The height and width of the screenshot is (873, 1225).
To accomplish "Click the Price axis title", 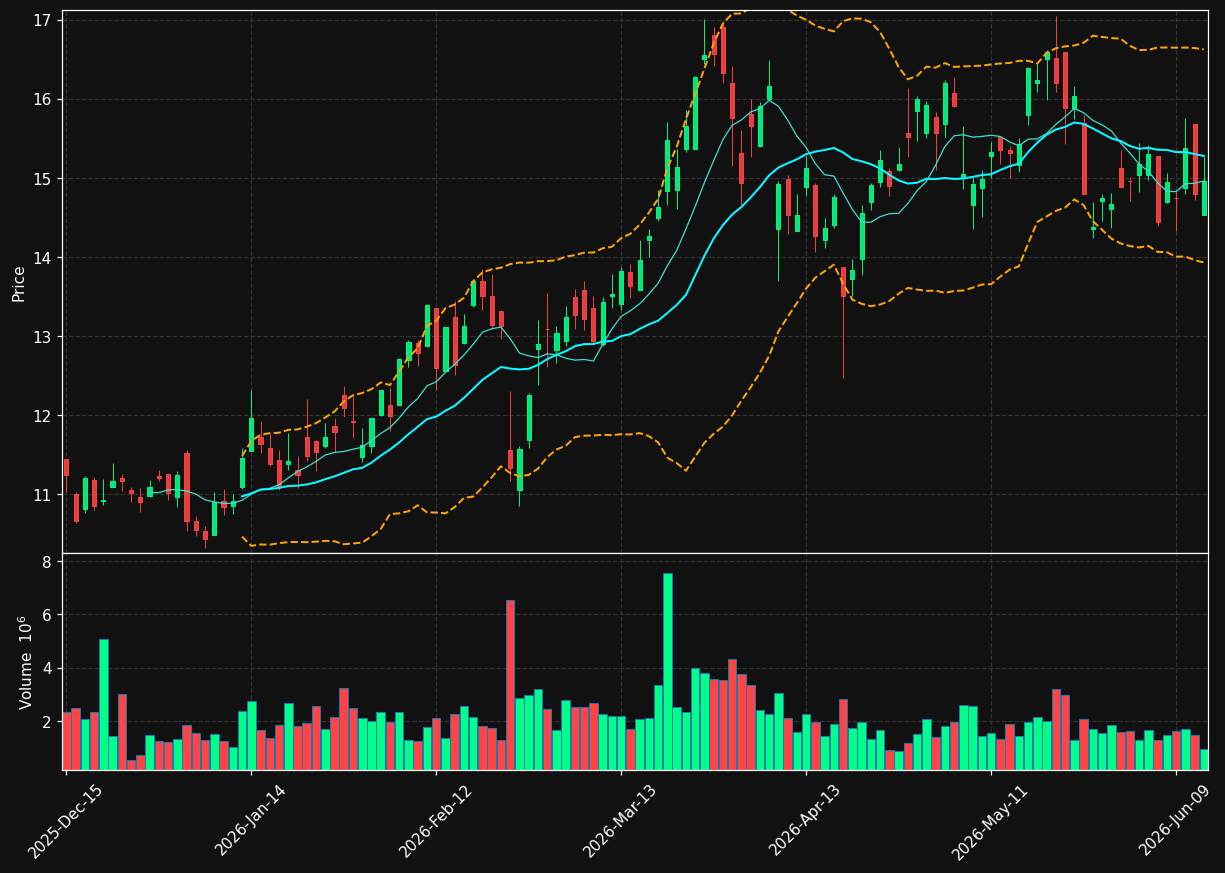I will pos(18,283).
